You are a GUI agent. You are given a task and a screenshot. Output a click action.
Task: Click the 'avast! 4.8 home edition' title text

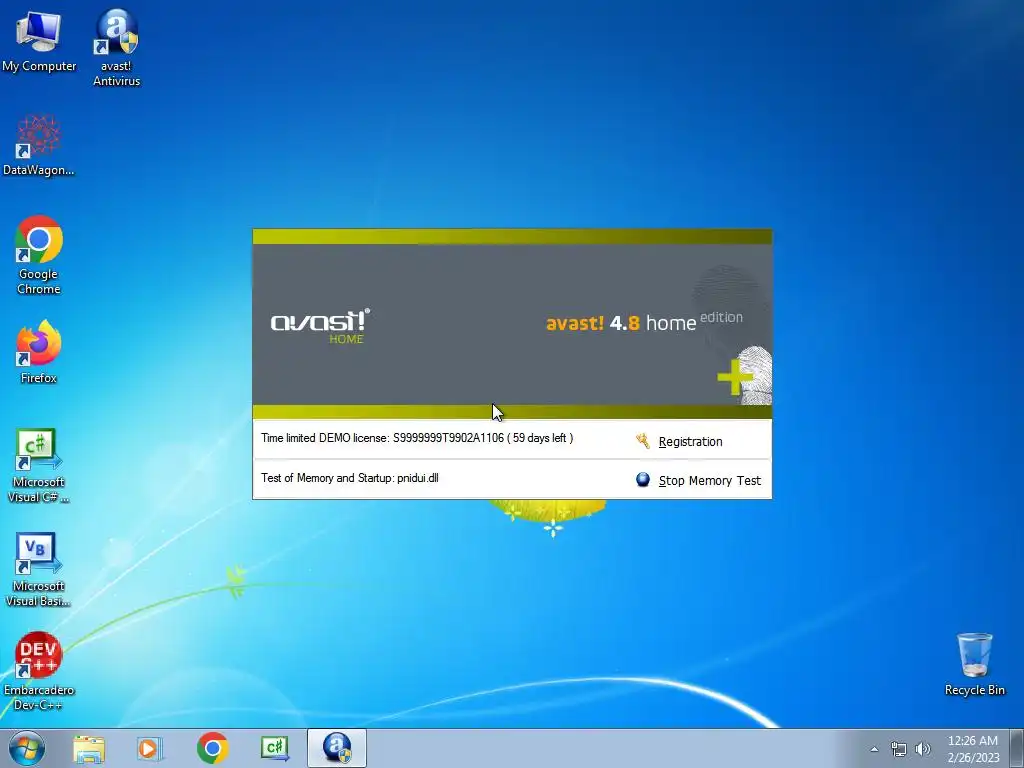[x=644, y=322]
